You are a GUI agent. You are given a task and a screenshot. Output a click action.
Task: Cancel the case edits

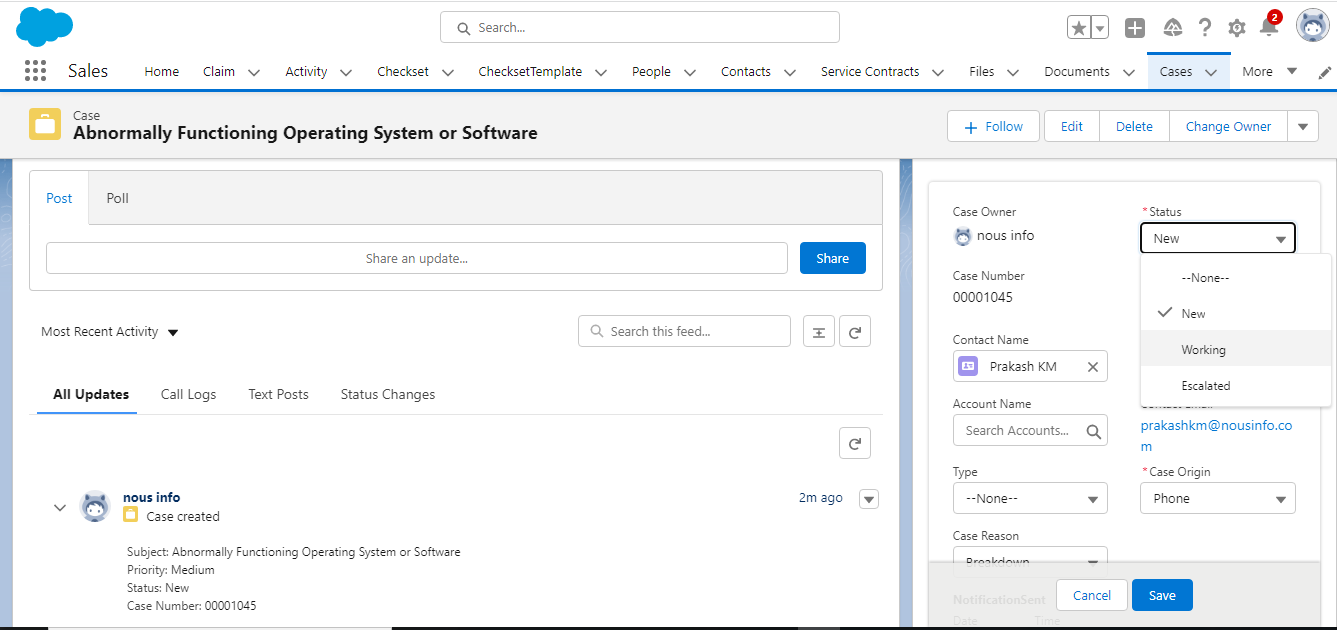(x=1092, y=595)
